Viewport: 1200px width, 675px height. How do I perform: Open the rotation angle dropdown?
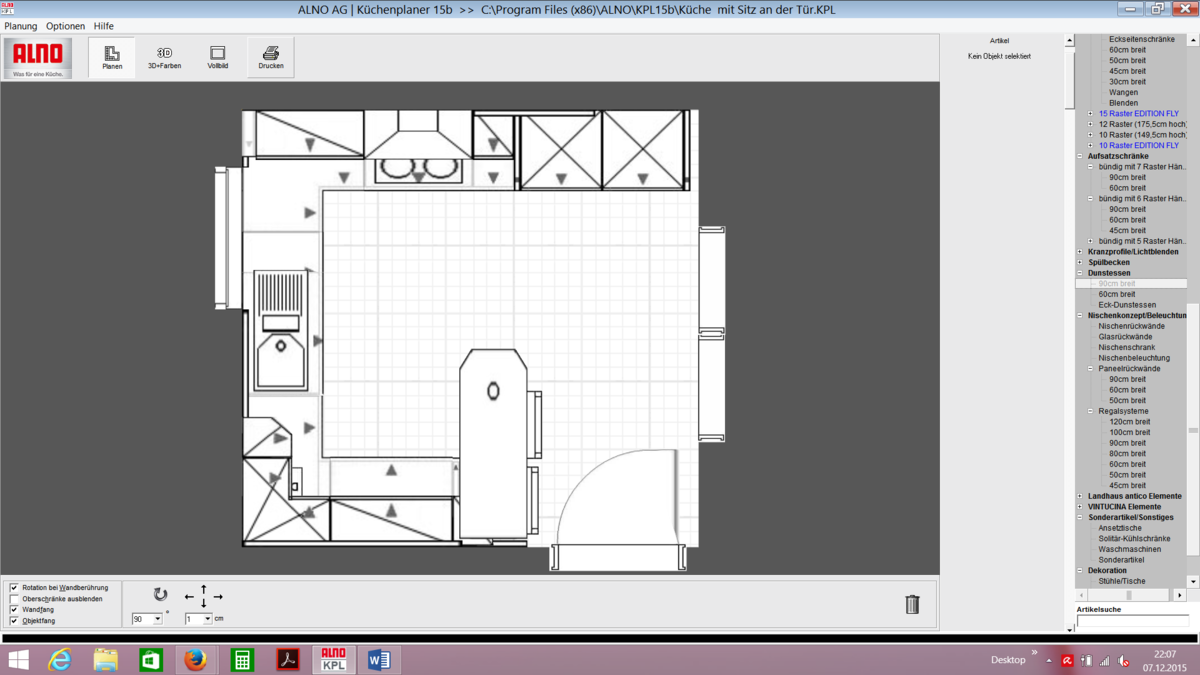(157, 620)
